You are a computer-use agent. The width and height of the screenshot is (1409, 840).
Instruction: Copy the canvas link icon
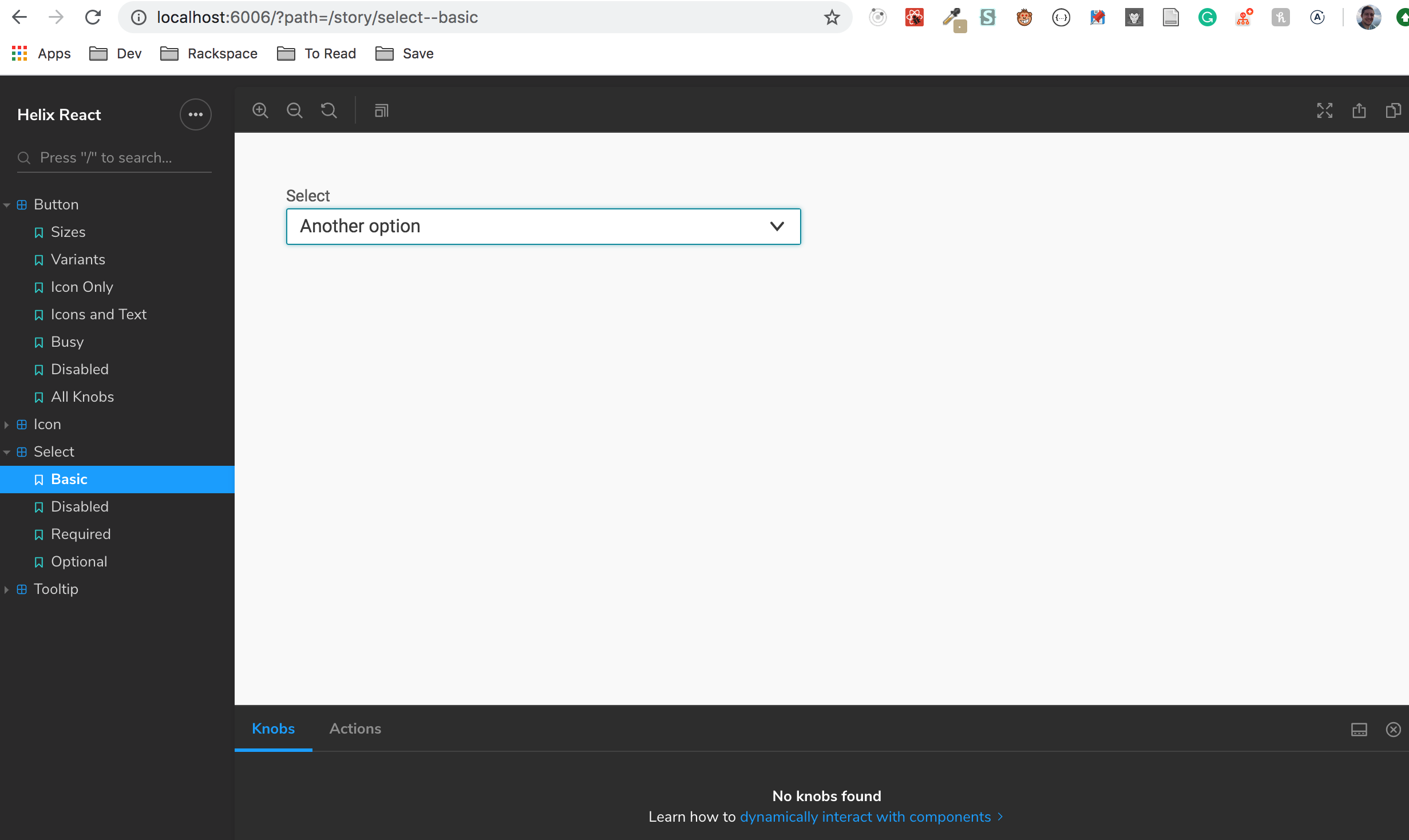click(x=1393, y=110)
